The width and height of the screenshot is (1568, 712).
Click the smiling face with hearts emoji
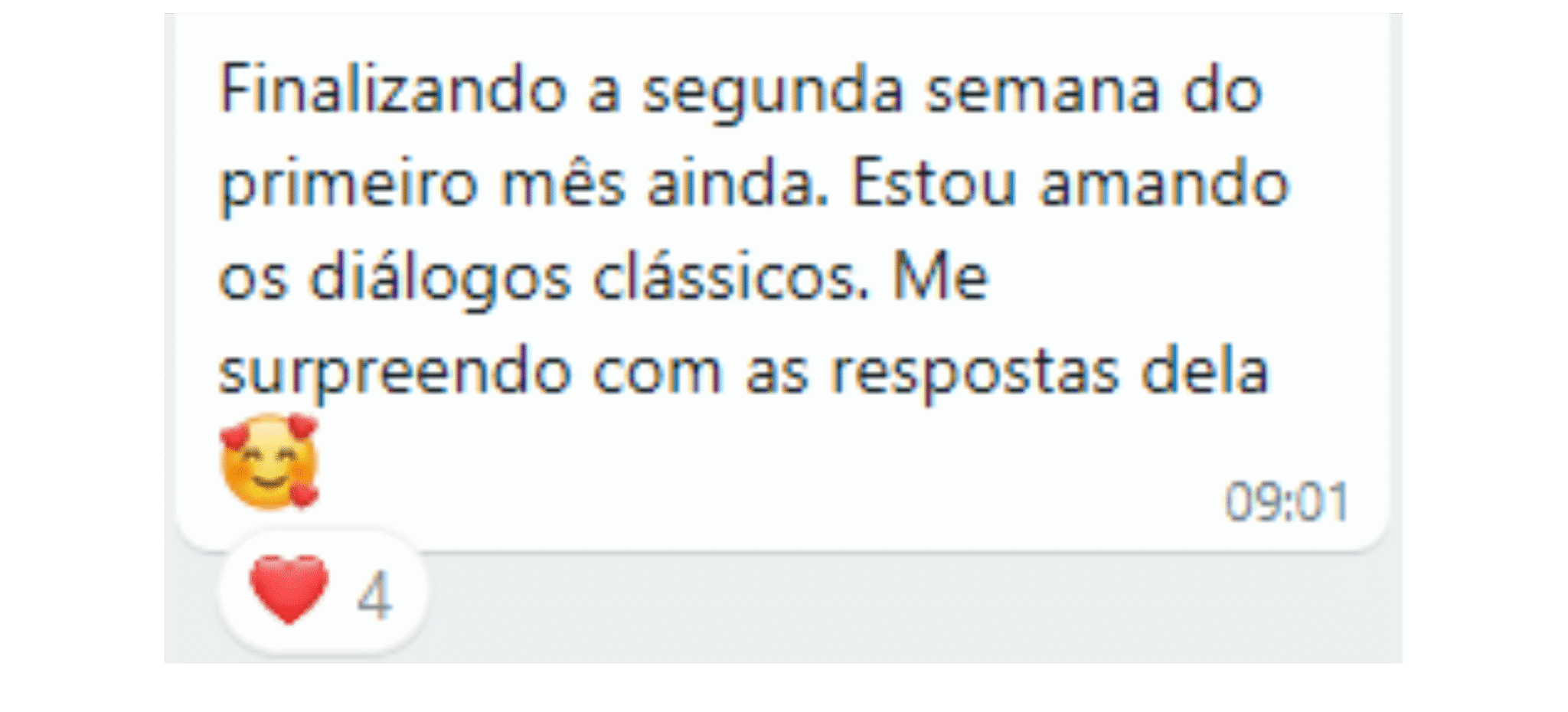pyautogui.click(x=269, y=461)
